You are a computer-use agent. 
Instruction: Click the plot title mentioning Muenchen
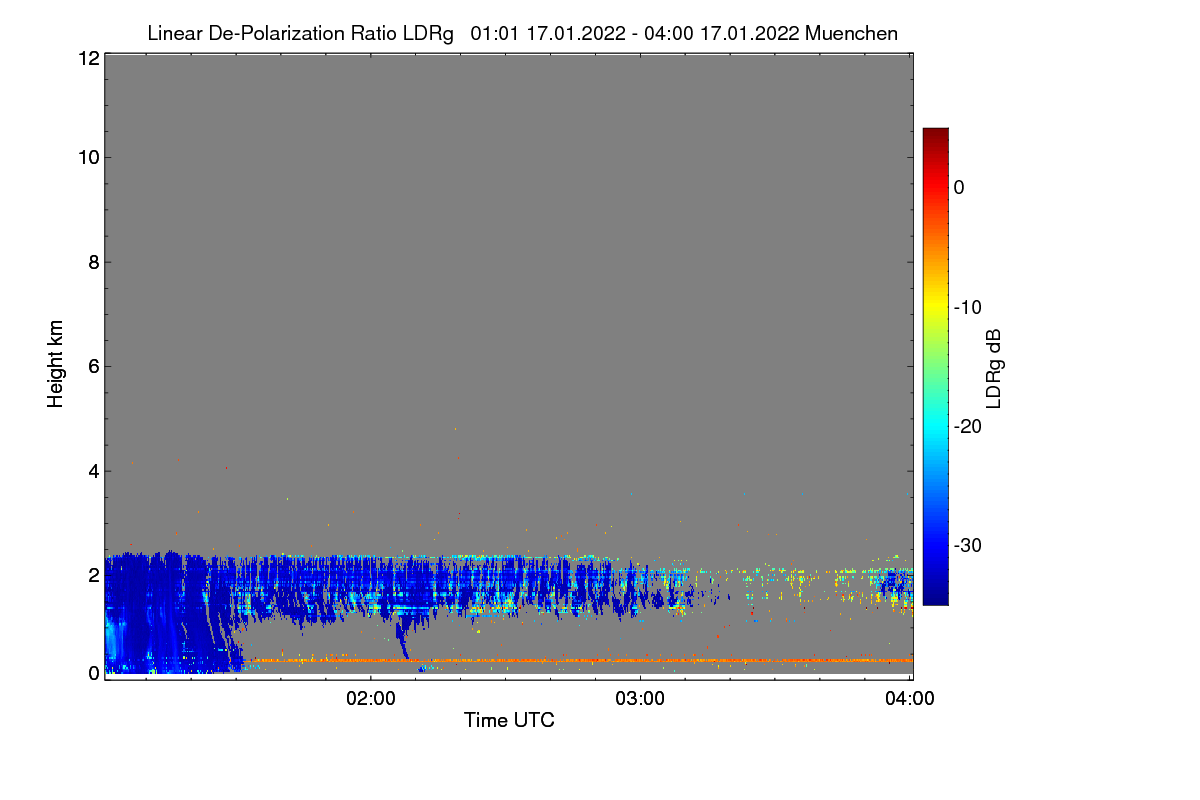point(522,33)
